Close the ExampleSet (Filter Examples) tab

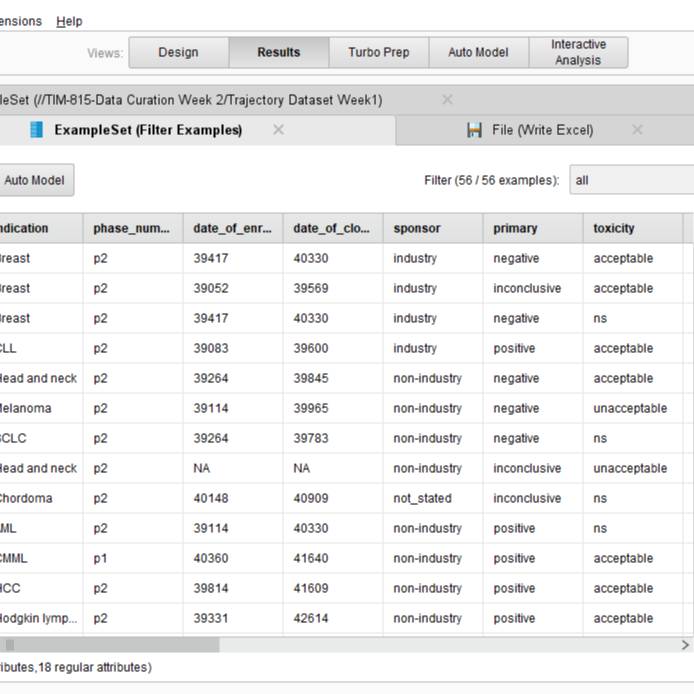278,130
